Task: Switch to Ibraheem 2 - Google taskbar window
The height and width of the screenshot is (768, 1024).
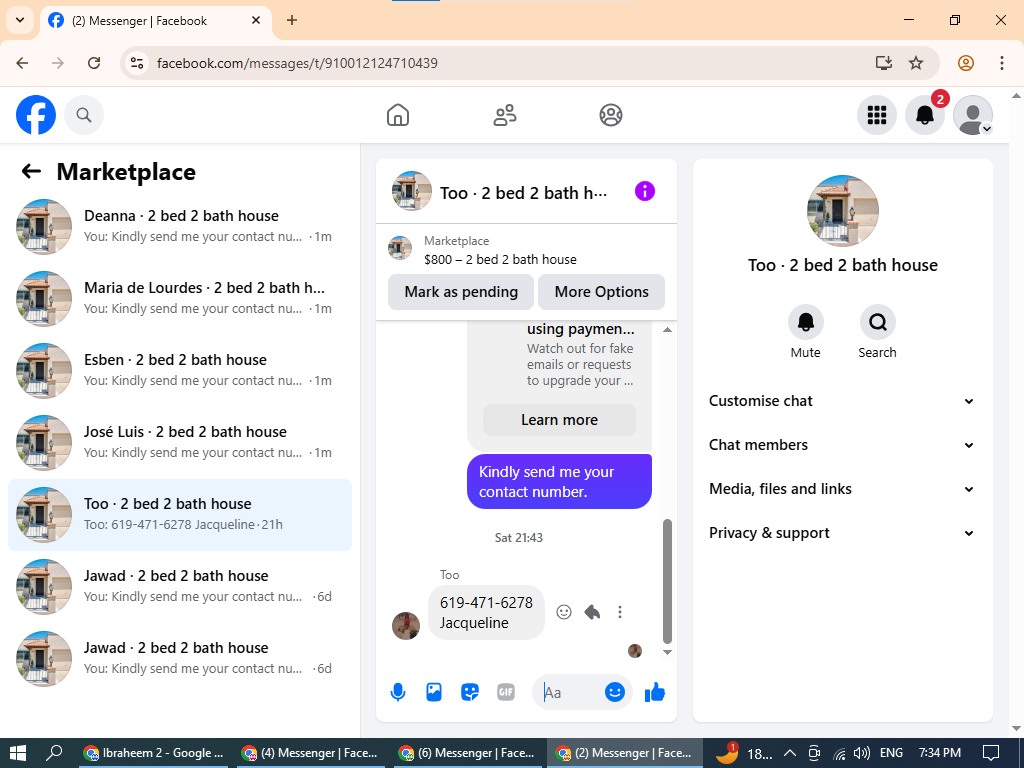Action: point(153,753)
